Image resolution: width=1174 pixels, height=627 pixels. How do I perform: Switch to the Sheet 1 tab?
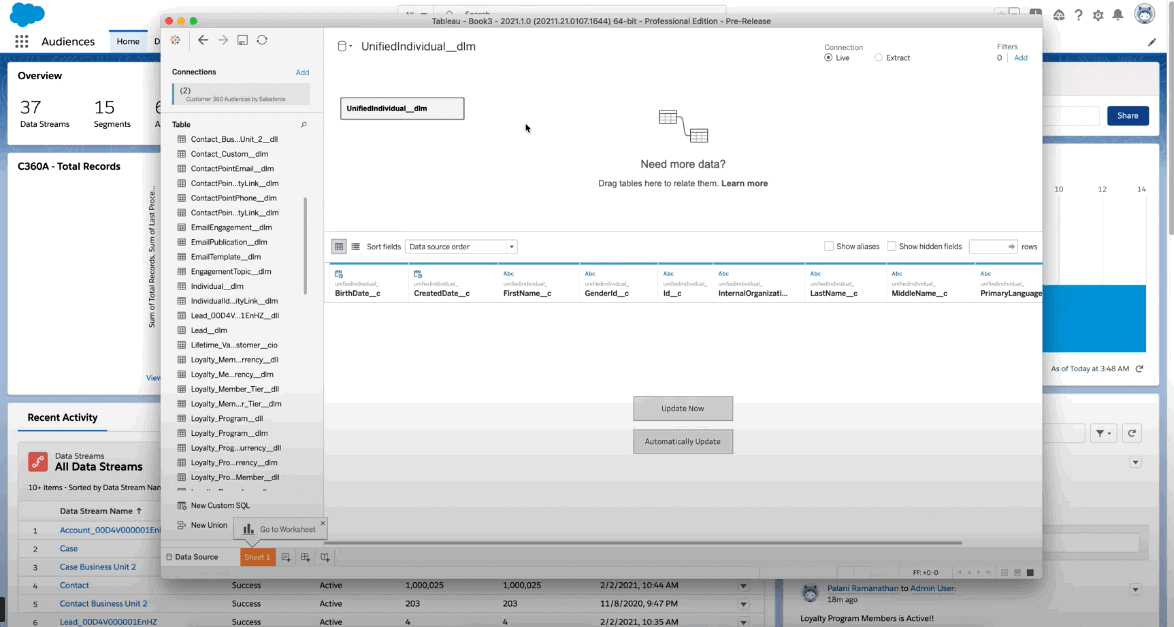click(x=257, y=557)
